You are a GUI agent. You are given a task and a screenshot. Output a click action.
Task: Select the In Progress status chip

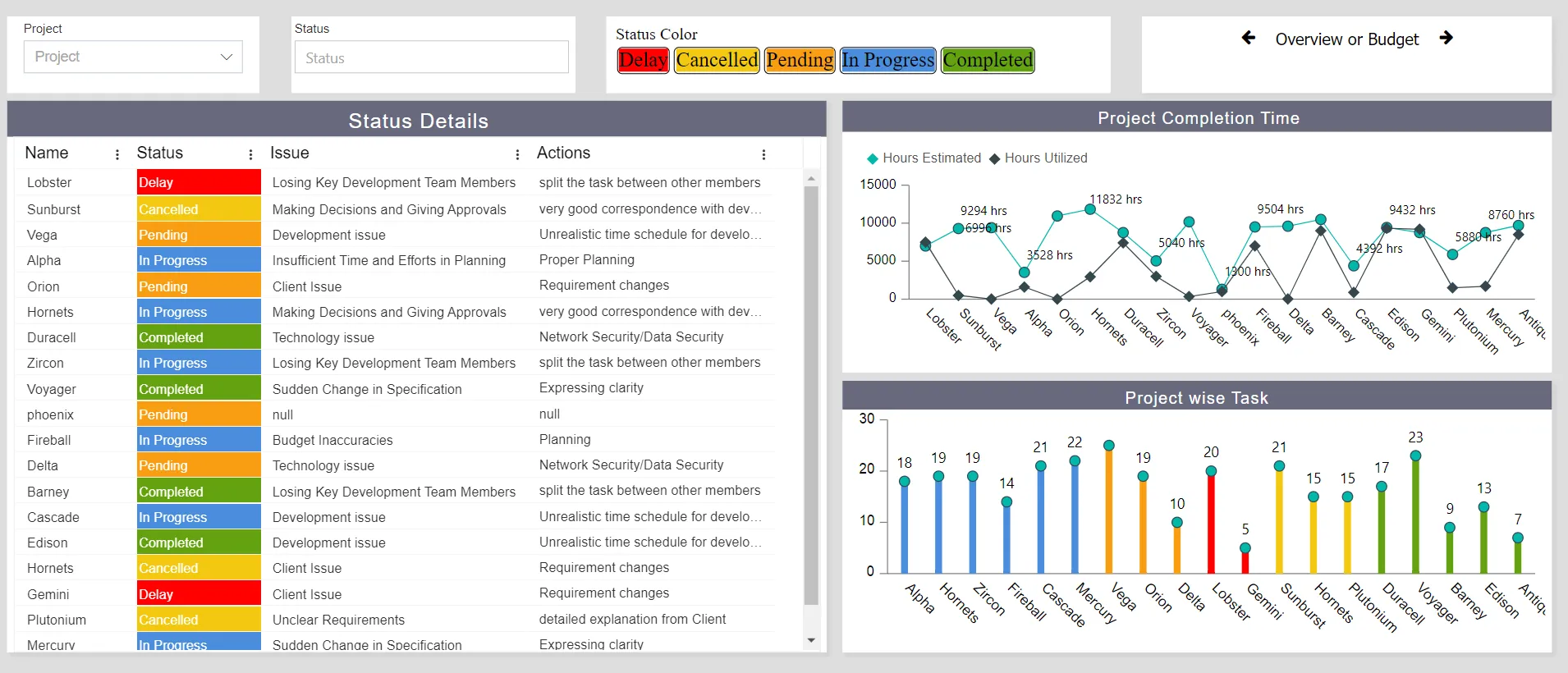(888, 60)
